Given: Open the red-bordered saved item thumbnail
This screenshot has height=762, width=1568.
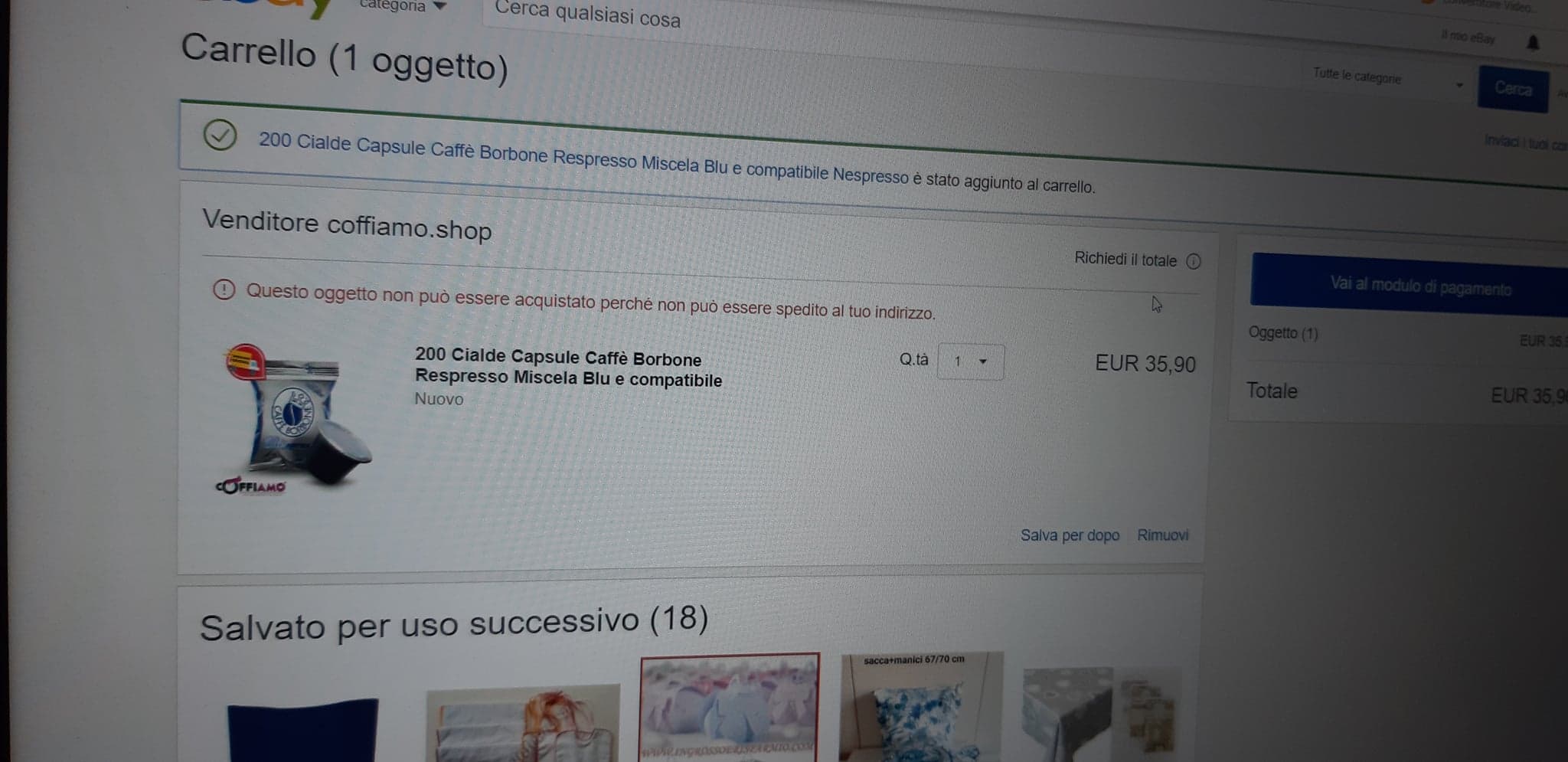Looking at the screenshot, I should click(730, 707).
